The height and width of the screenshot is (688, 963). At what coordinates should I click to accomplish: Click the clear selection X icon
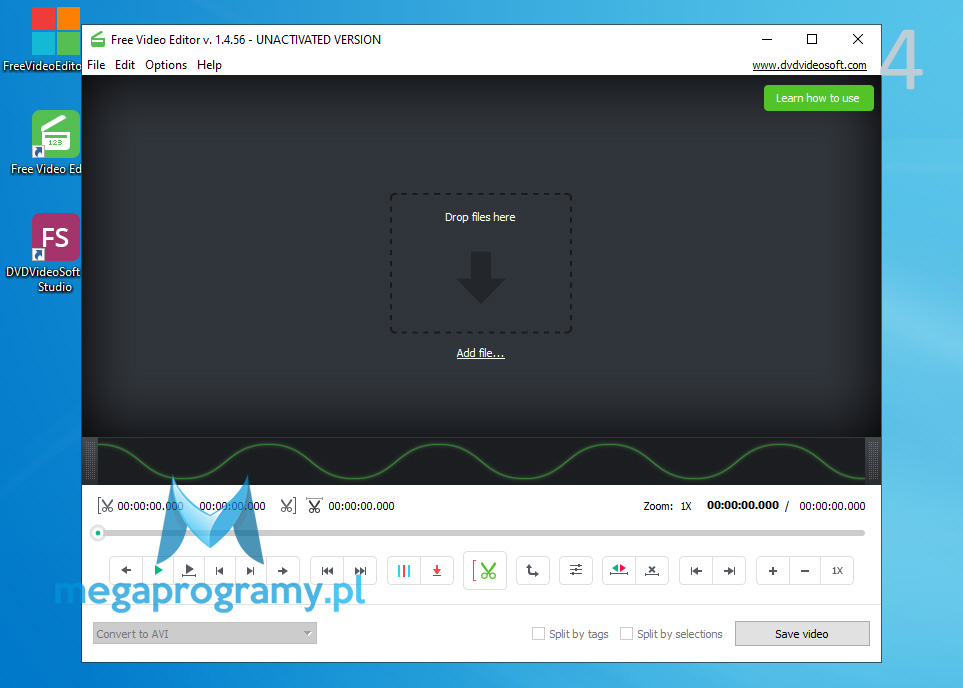[652, 571]
